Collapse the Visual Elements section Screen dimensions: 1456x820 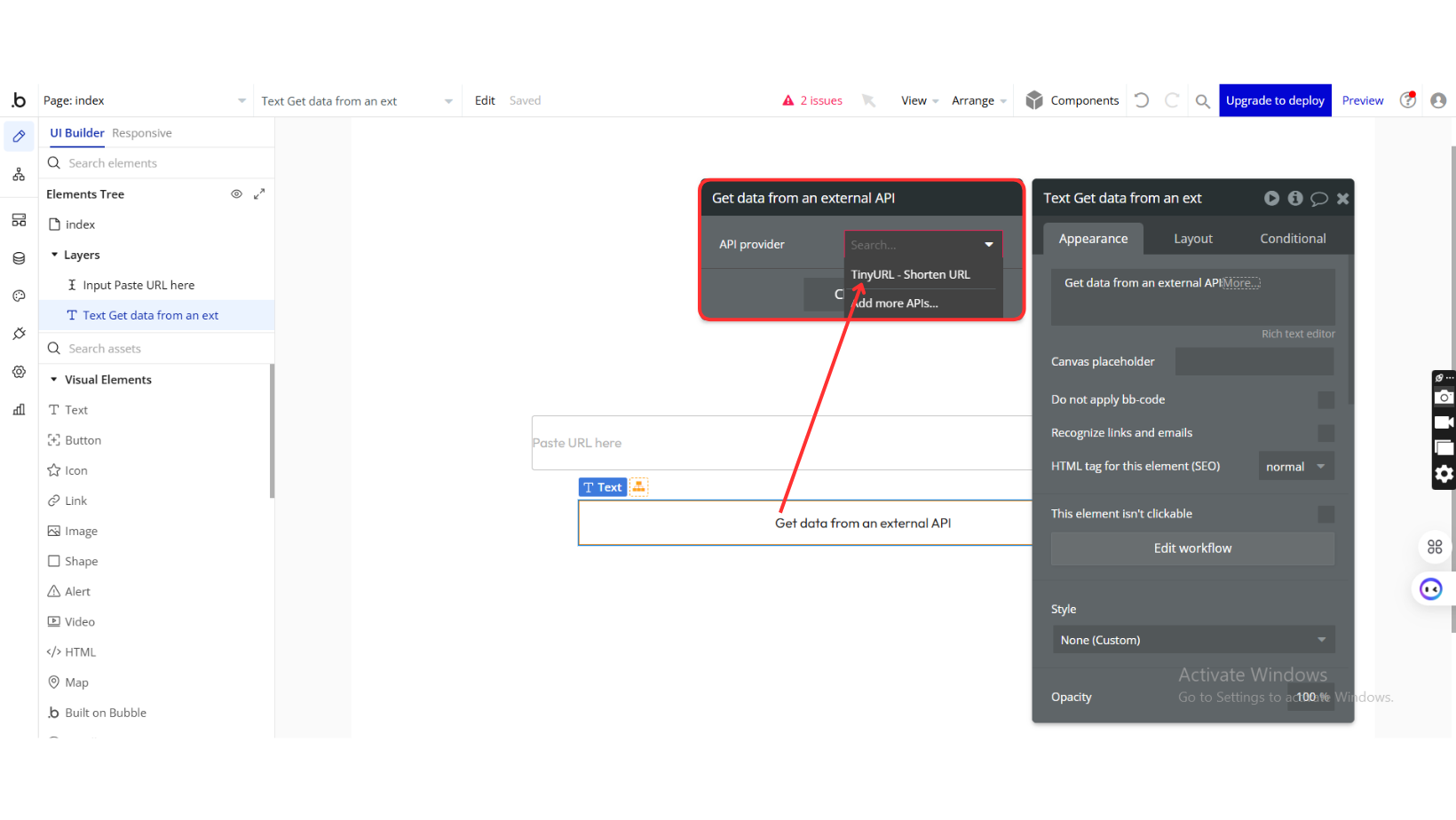[54, 380]
